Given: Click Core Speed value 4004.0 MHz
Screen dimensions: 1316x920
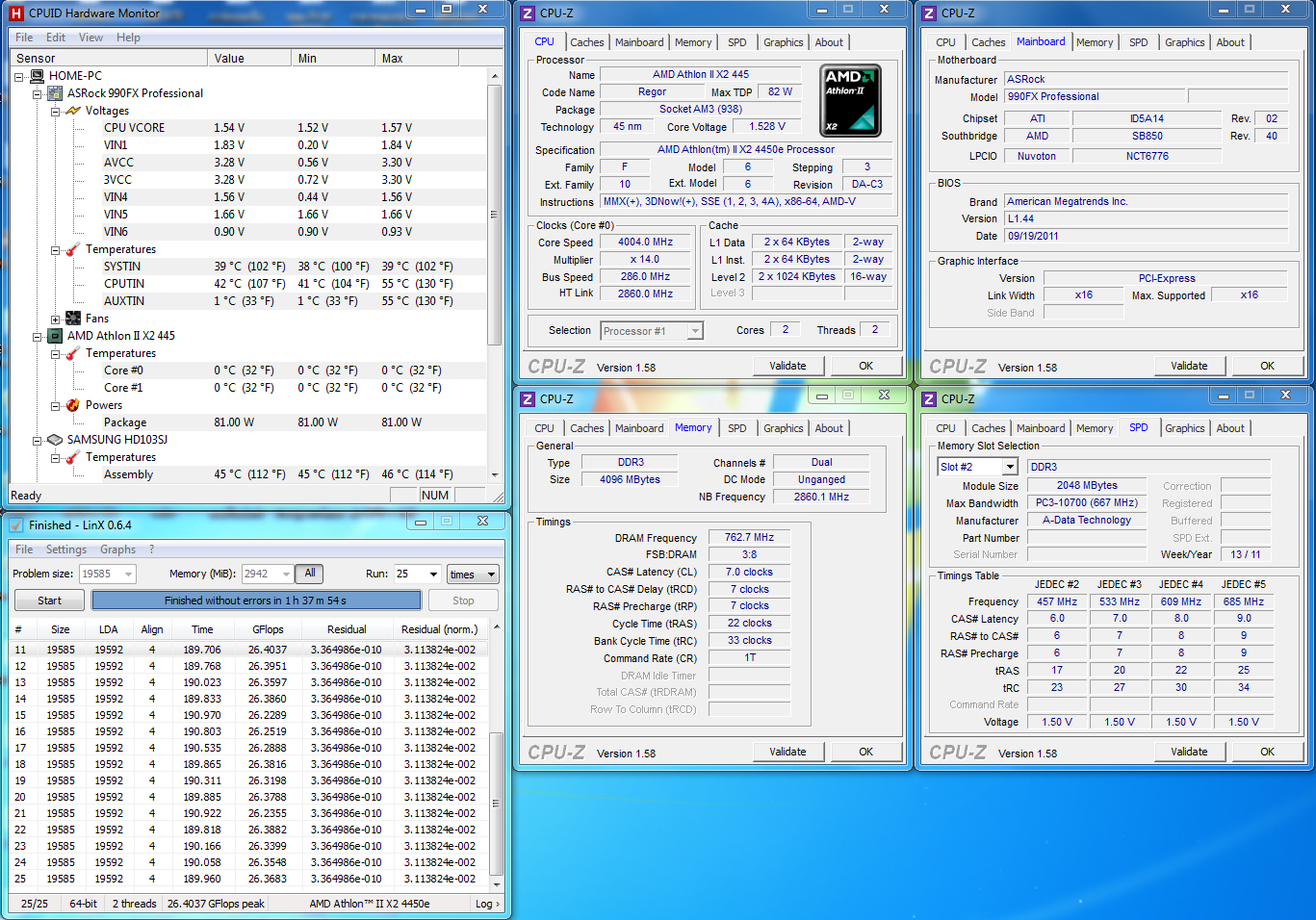Looking at the screenshot, I should click(645, 243).
